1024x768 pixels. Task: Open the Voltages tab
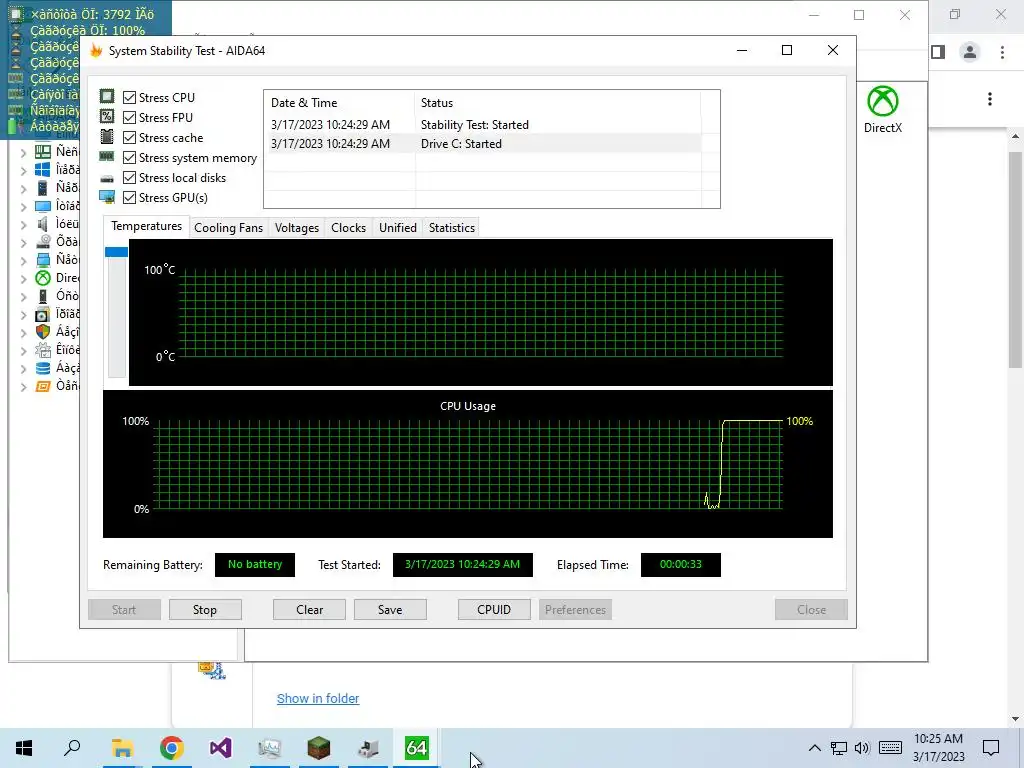click(x=296, y=227)
